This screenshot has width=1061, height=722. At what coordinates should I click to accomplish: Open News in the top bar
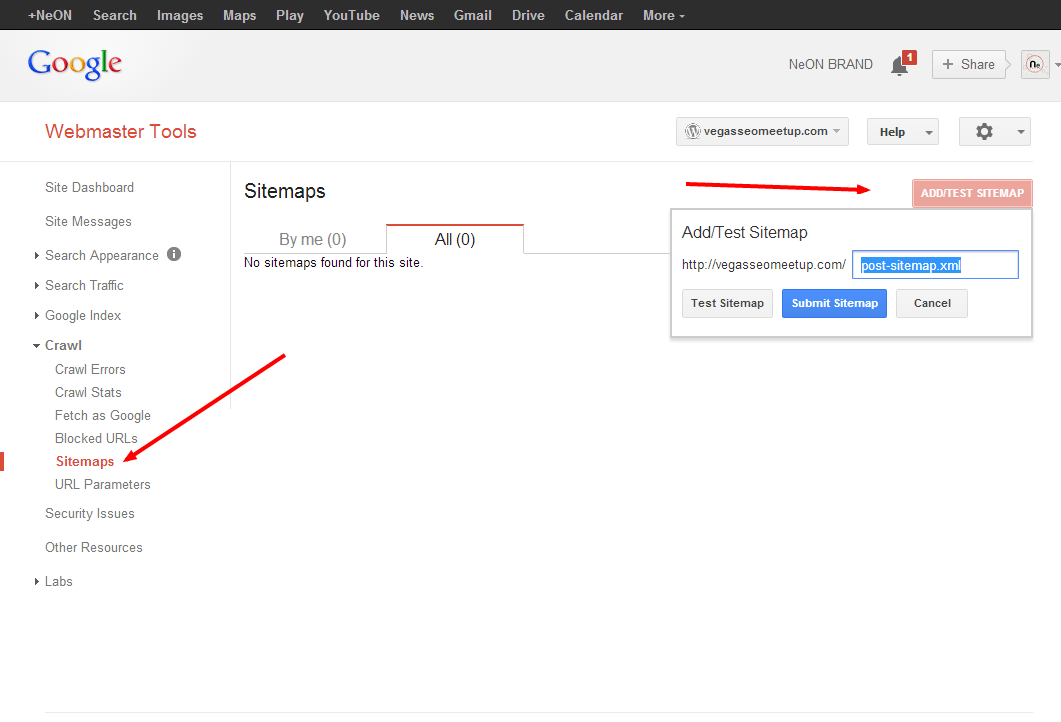tap(417, 15)
